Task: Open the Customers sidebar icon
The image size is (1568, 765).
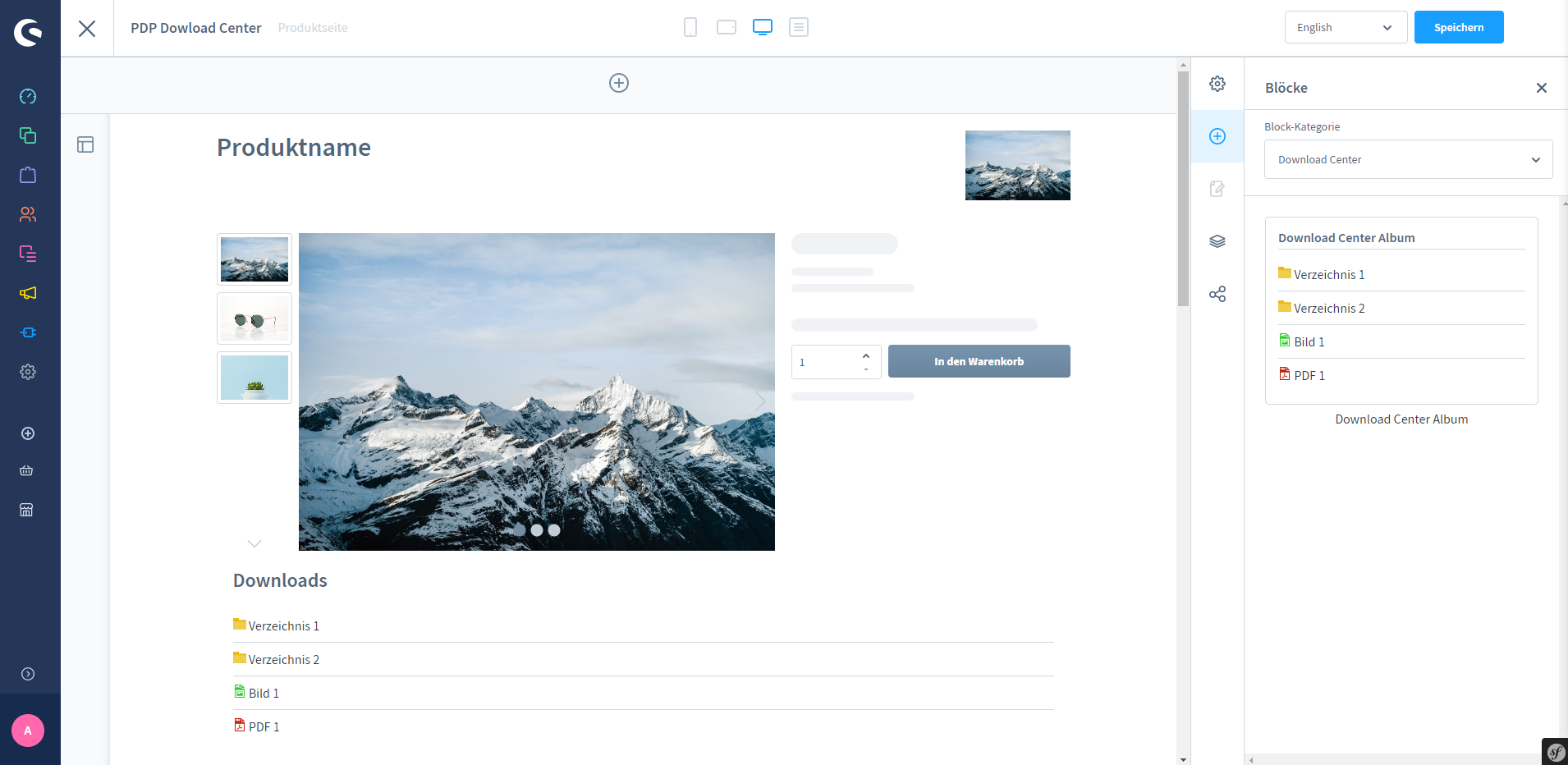Action: click(x=28, y=214)
